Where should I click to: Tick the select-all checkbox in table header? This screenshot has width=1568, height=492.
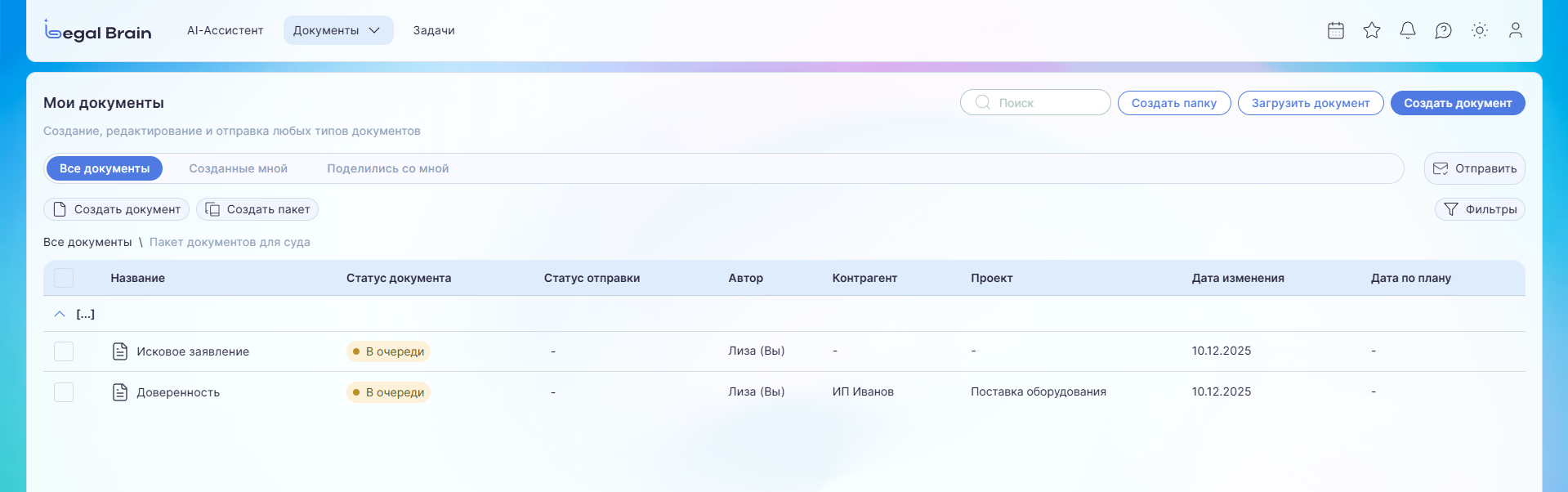(64, 278)
